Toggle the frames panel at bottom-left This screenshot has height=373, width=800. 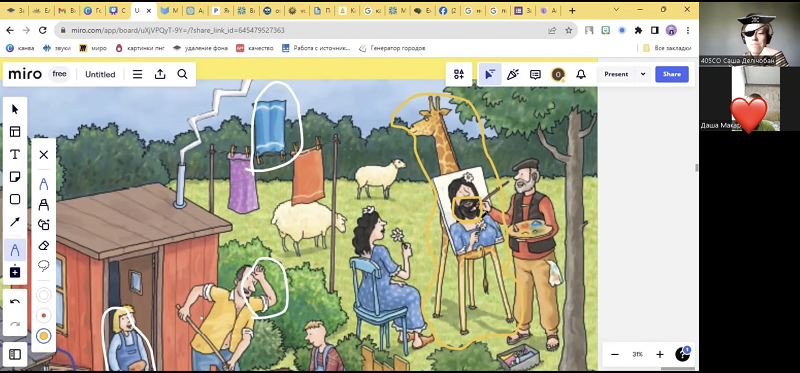point(15,354)
